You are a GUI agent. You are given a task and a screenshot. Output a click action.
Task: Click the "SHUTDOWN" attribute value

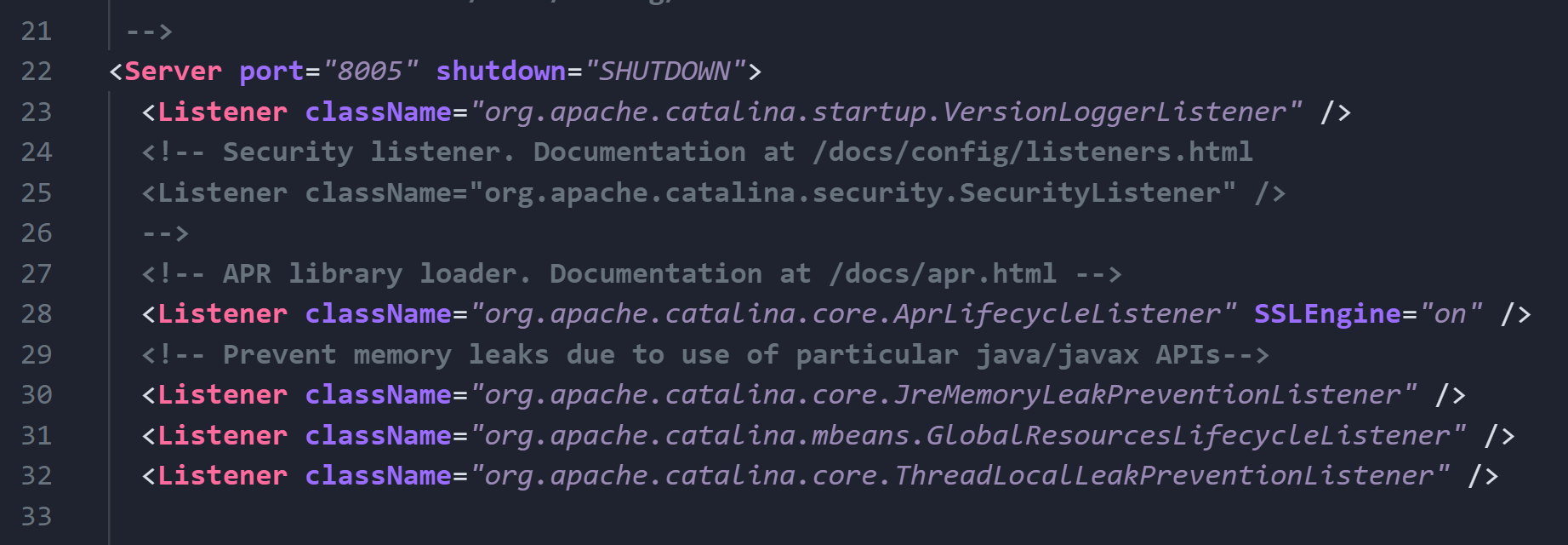pos(664,71)
